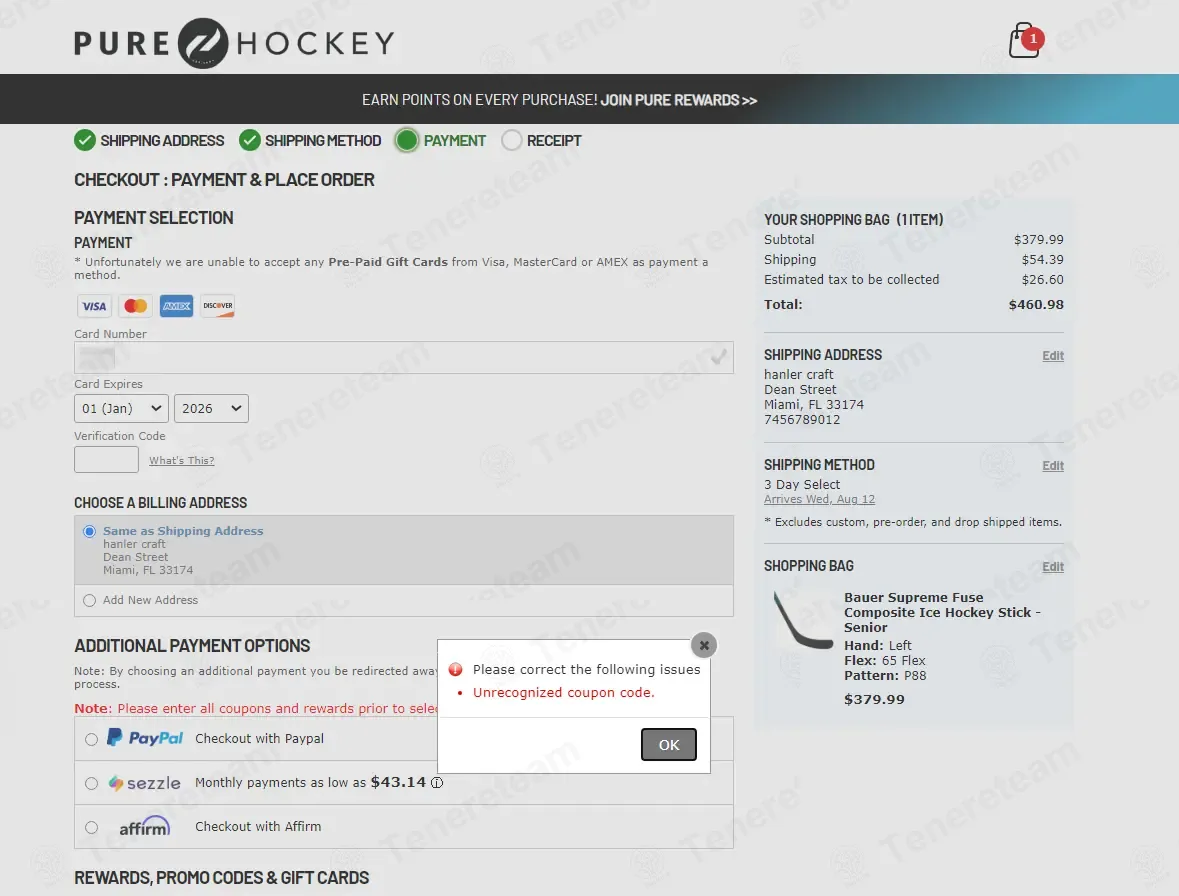Click the Visa card icon
Viewport: 1179px width, 896px height.
94,306
